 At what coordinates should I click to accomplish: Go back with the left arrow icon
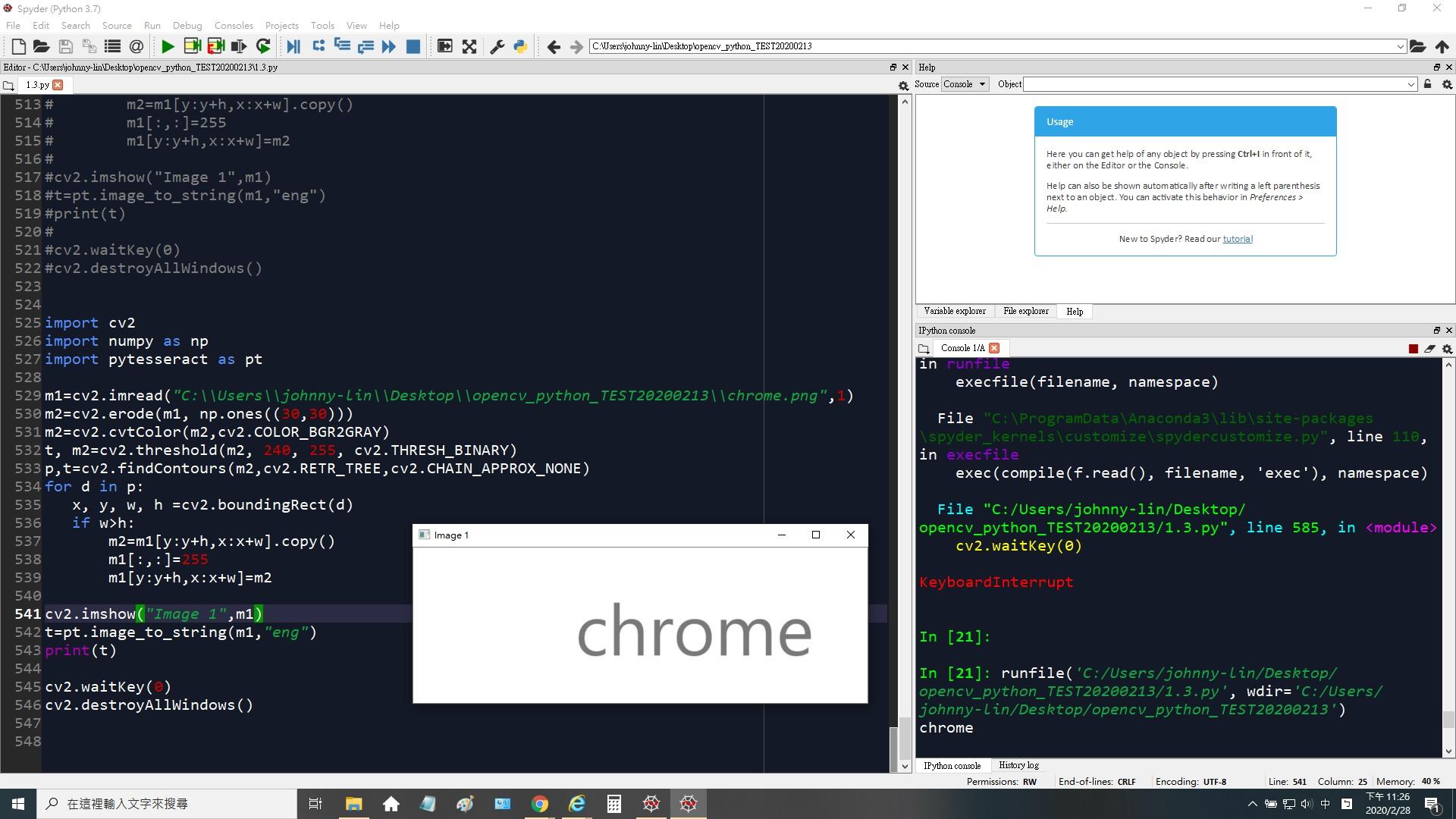tap(553, 46)
